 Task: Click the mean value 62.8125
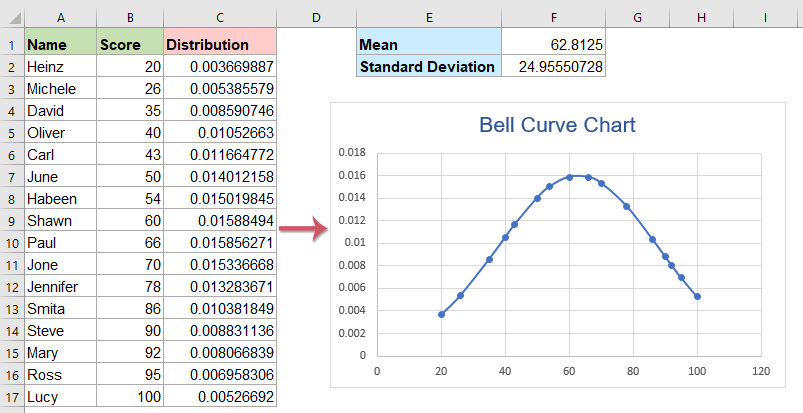554,45
